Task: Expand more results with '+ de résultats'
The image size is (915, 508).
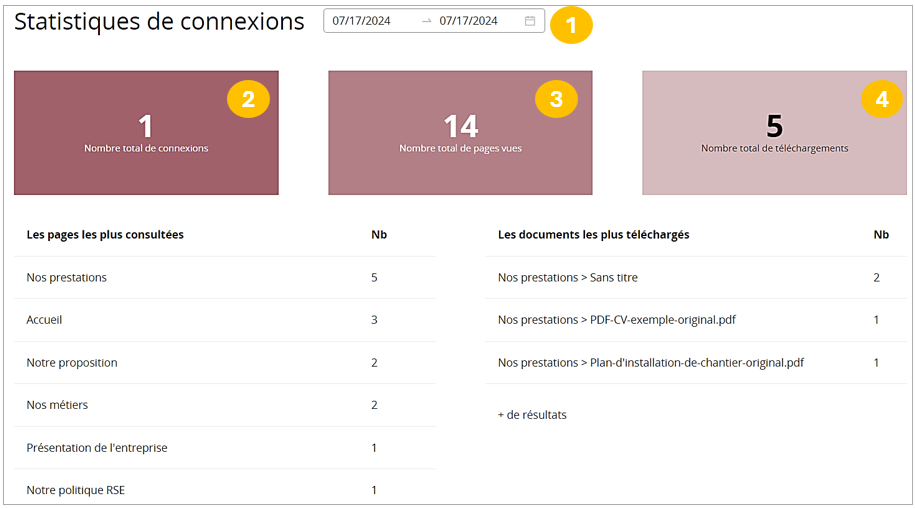Action: point(532,414)
